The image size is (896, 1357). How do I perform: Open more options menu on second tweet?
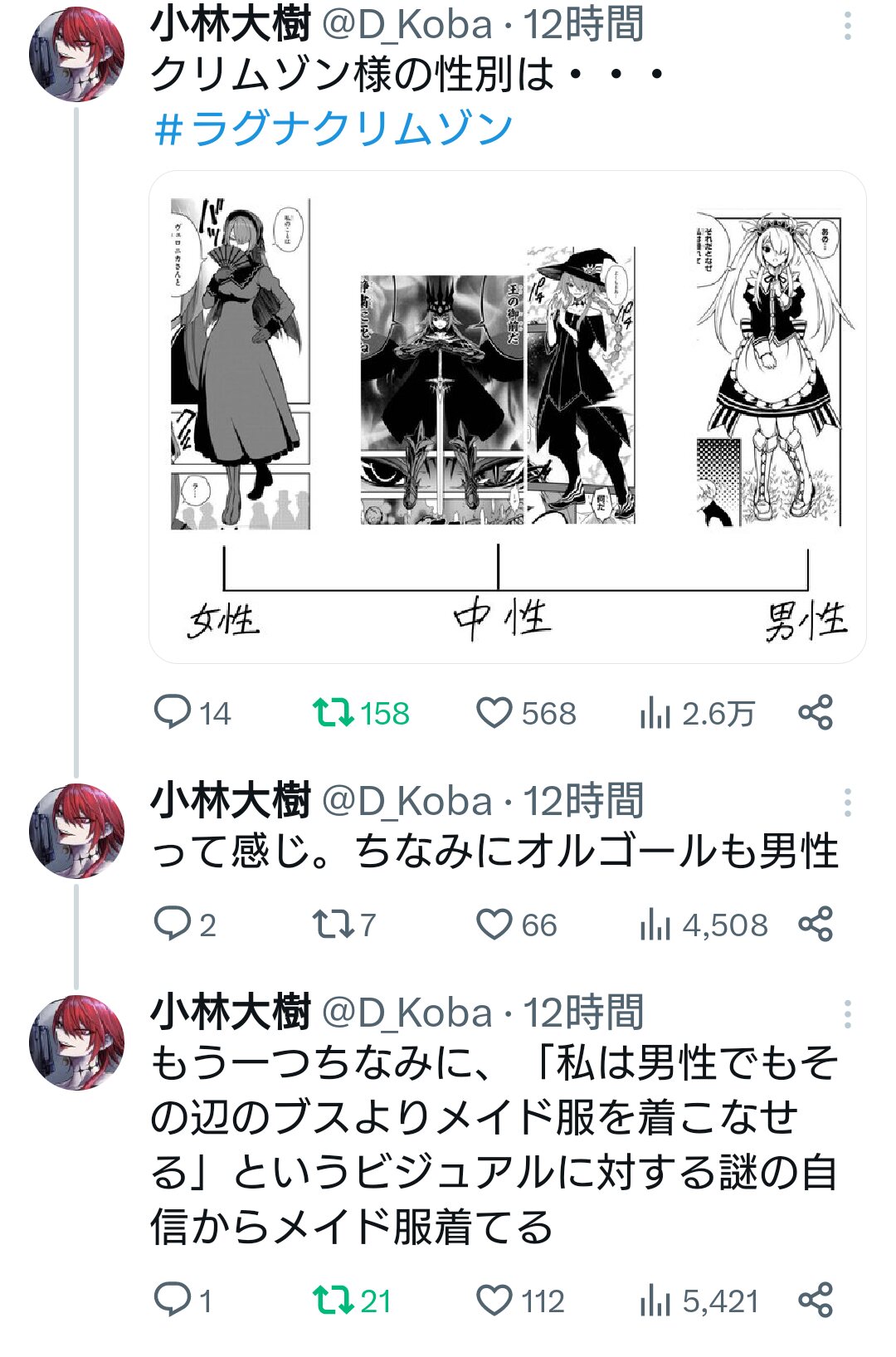click(x=847, y=803)
